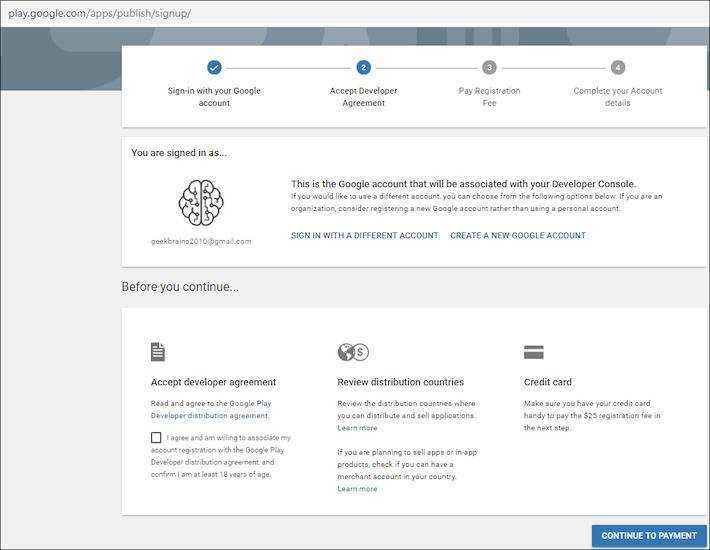Image resolution: width=710 pixels, height=550 pixels.
Task: Click the globe and dollar distribution icon
Action: pos(353,352)
